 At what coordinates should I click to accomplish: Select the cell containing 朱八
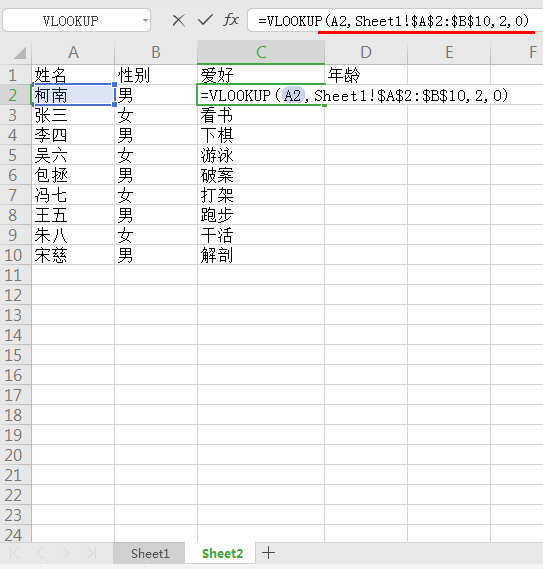tap(73, 235)
